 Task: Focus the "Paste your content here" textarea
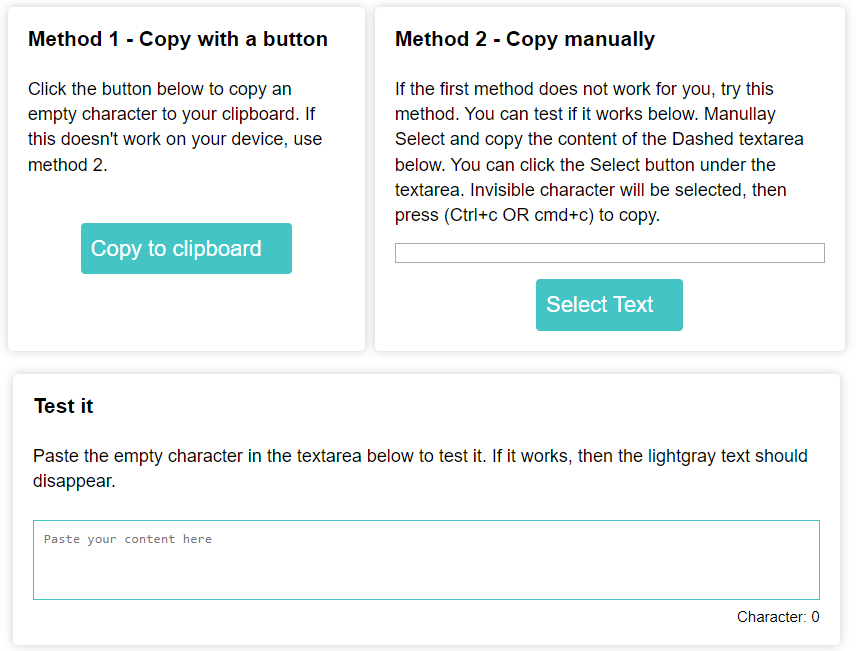tap(426, 560)
